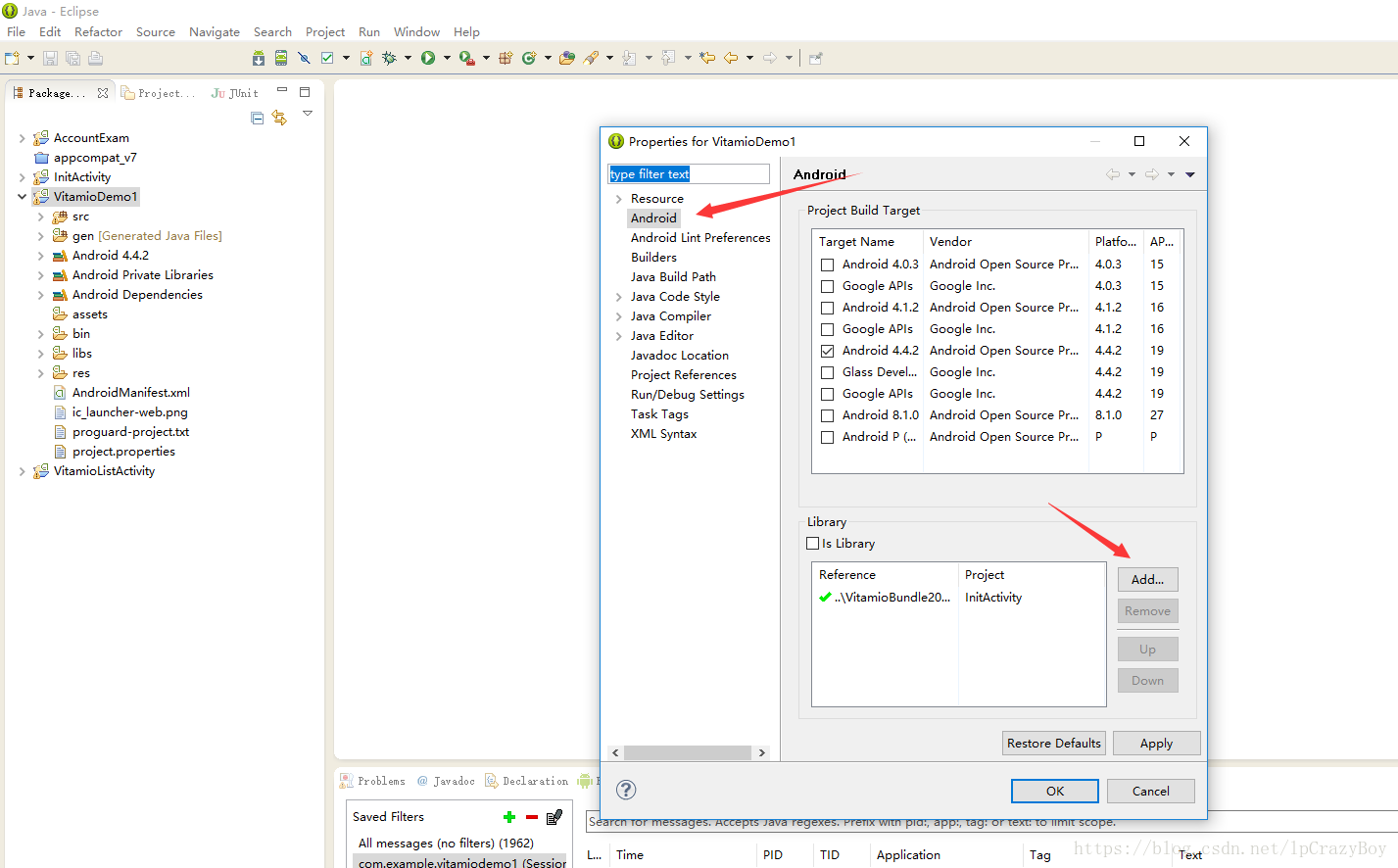Expand the Android Private Libraries node

click(x=40, y=275)
